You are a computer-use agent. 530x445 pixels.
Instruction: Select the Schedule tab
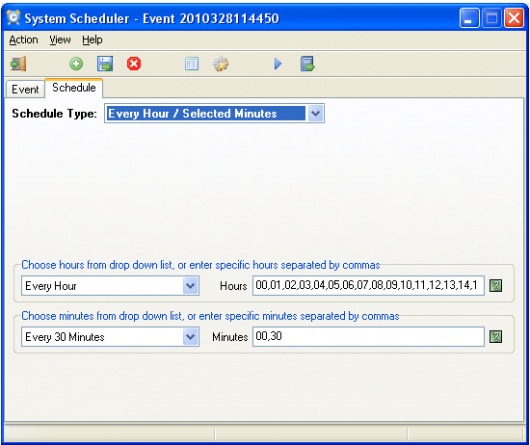coord(74,88)
